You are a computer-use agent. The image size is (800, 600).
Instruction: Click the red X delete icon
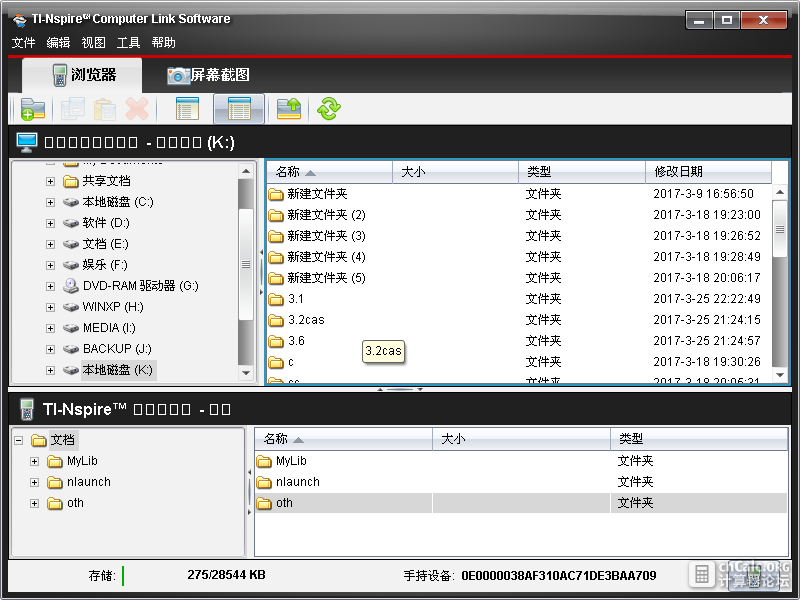pyautogui.click(x=137, y=109)
